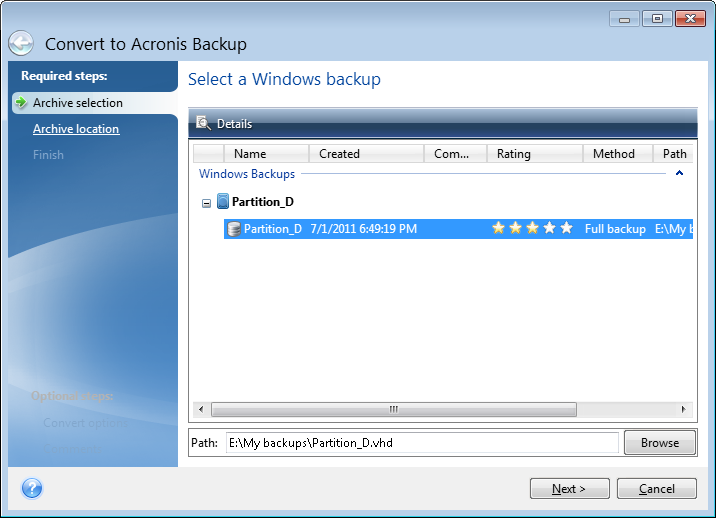This screenshot has width=716, height=518.
Task: Click the Next > button
Action: click(569, 489)
